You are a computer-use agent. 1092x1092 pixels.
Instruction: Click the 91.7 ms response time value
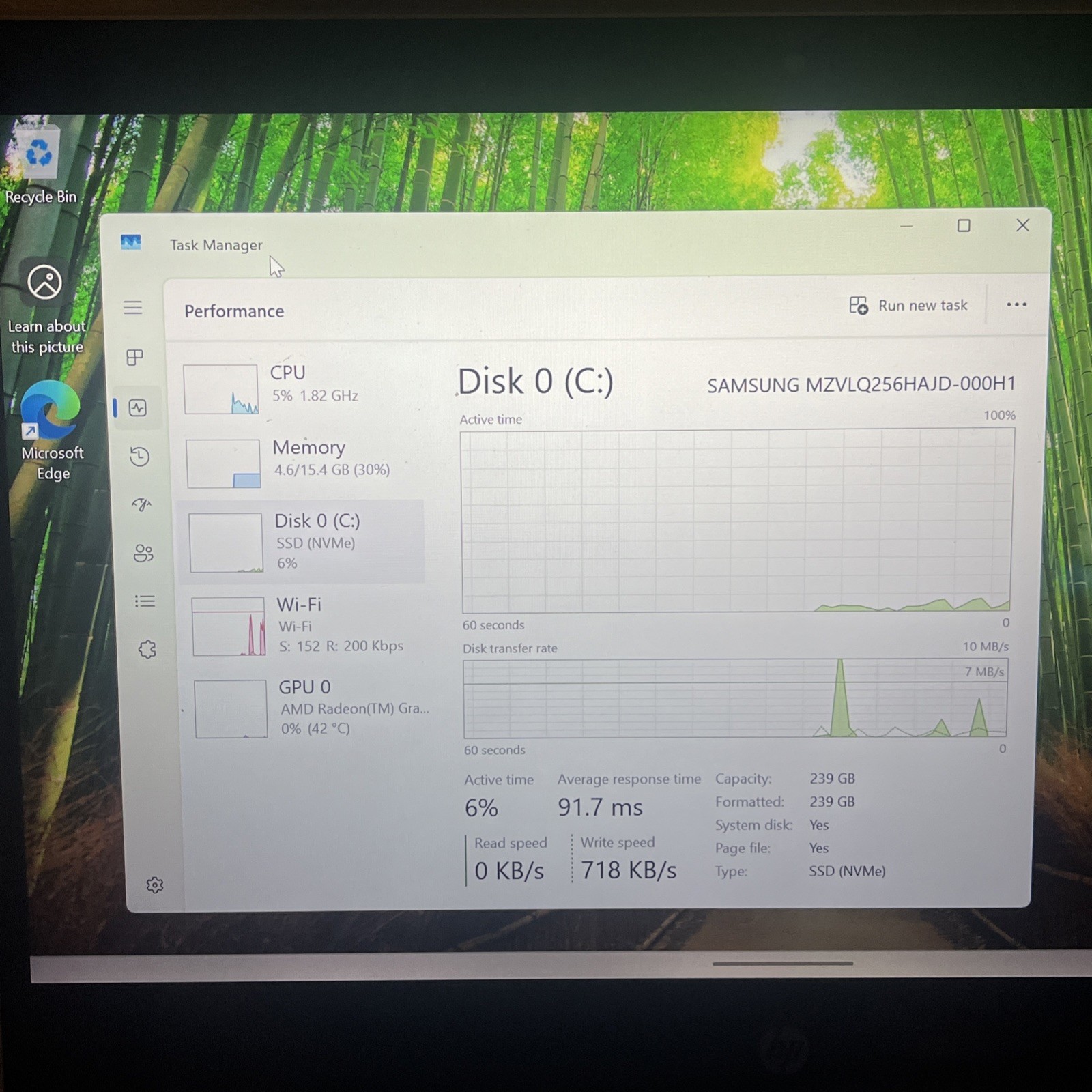point(600,807)
